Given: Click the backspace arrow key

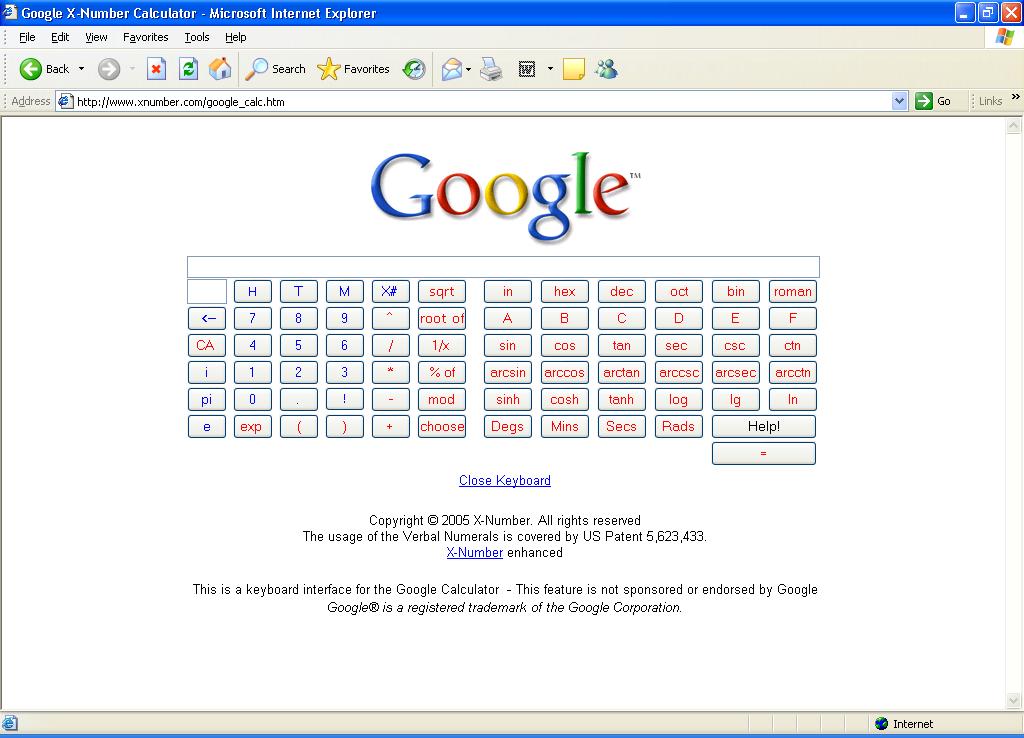Looking at the screenshot, I should coord(206,319).
